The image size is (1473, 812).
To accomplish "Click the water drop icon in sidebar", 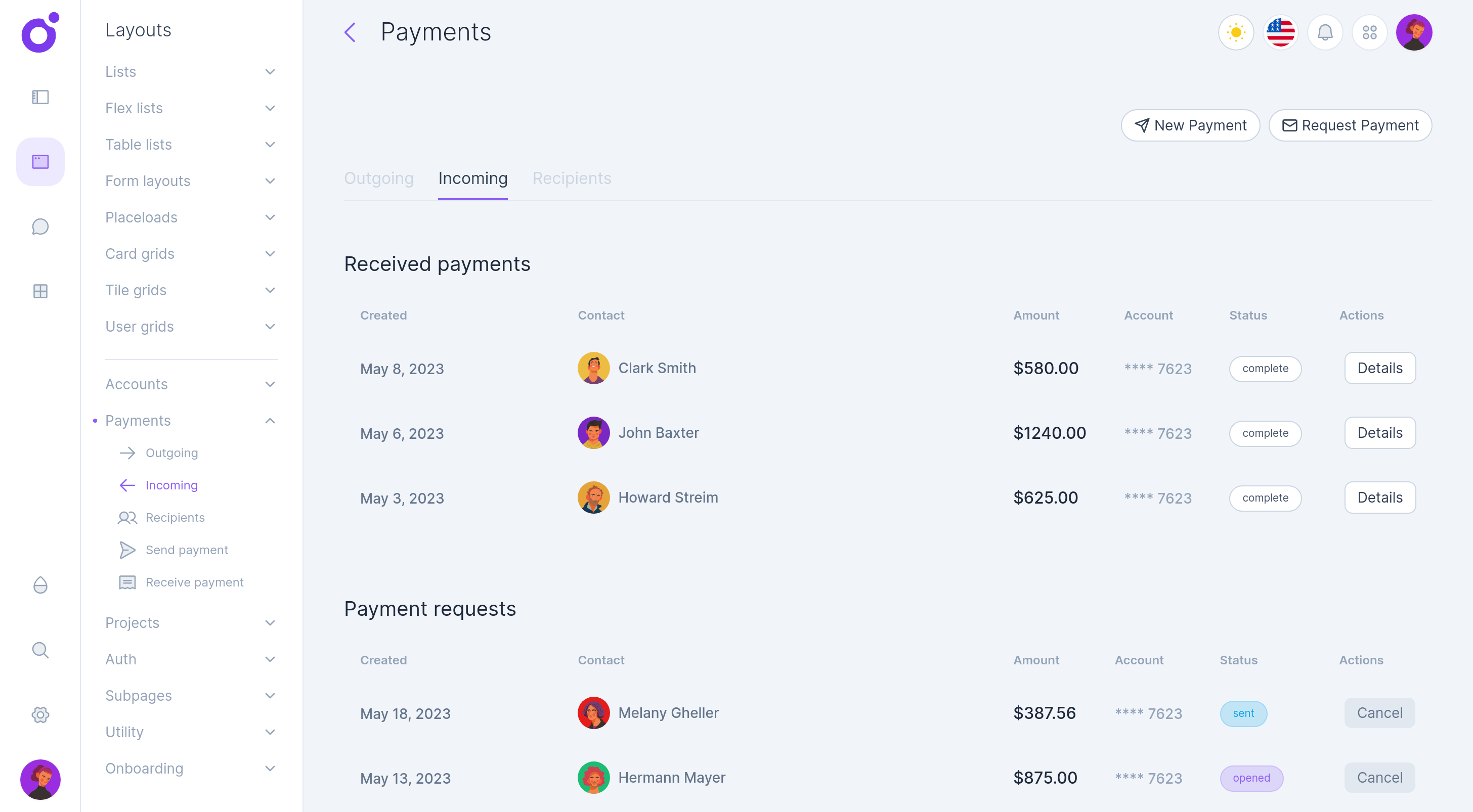I will pos(40,585).
